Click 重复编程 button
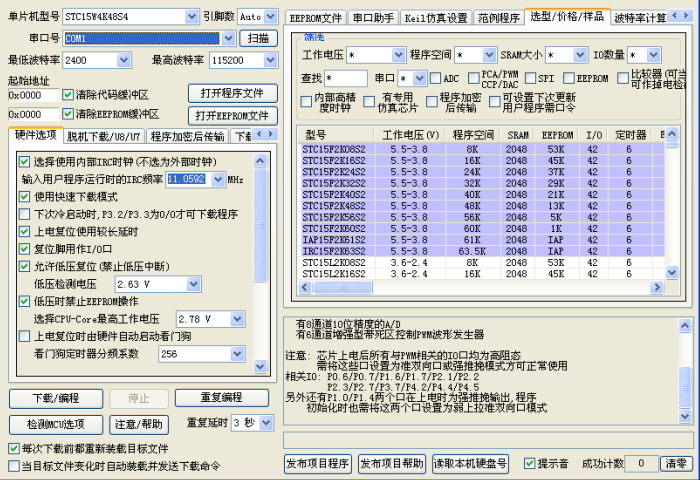The height and width of the screenshot is (480, 700). (221, 398)
